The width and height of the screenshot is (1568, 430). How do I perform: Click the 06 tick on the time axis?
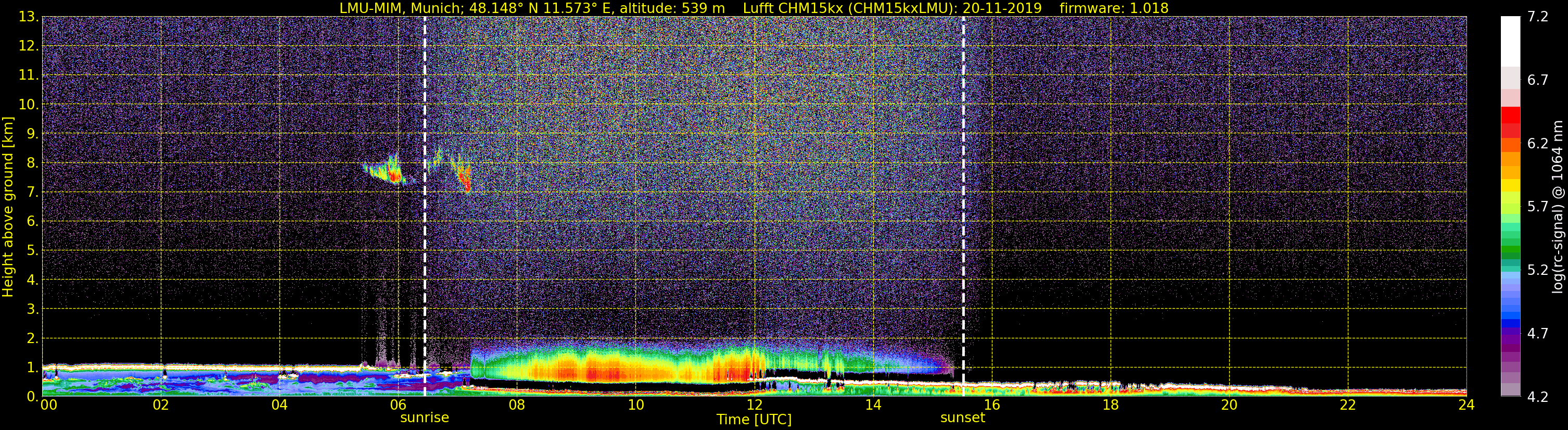pos(398,405)
